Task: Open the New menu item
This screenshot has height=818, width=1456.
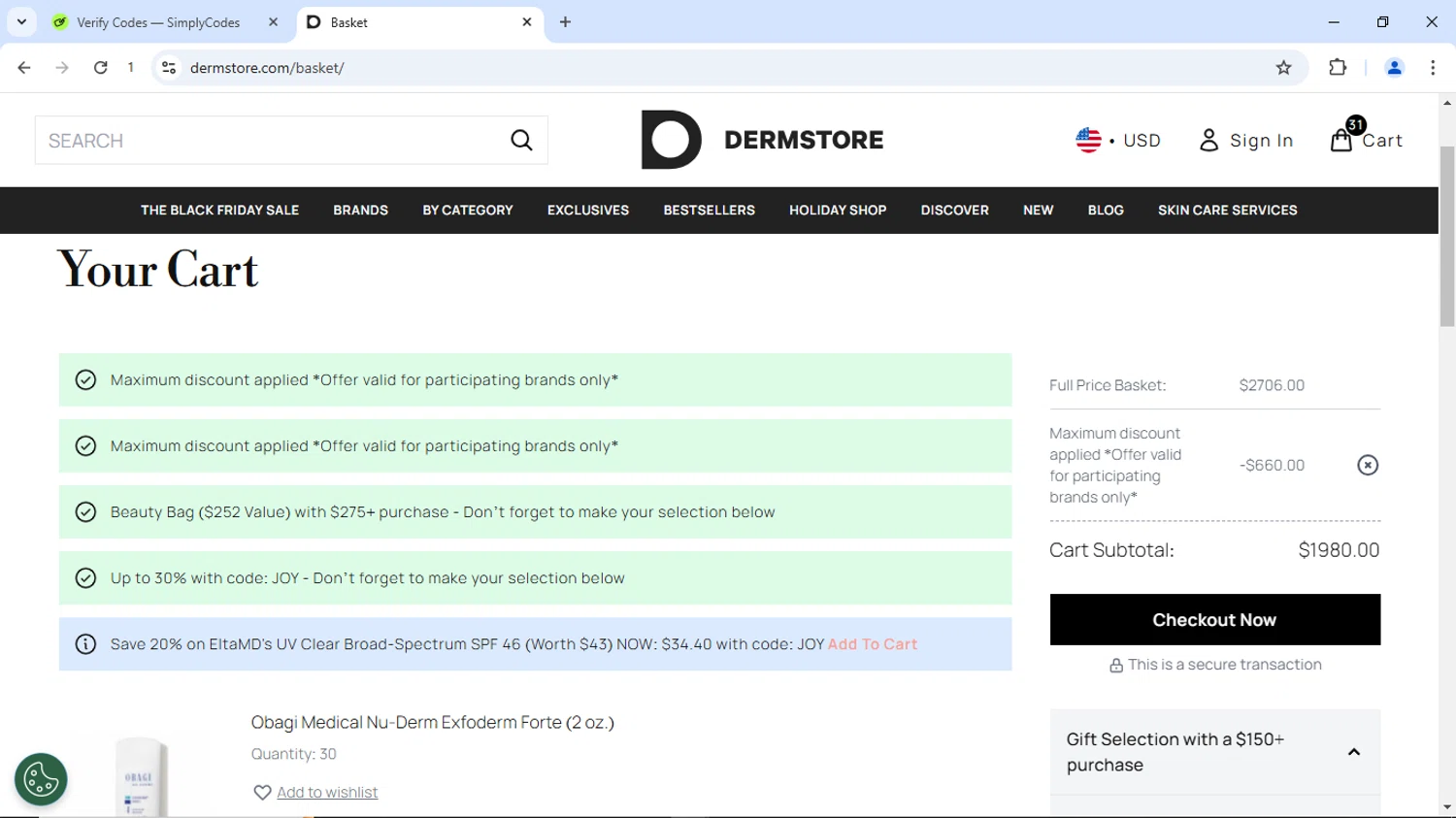Action: pyautogui.click(x=1038, y=211)
